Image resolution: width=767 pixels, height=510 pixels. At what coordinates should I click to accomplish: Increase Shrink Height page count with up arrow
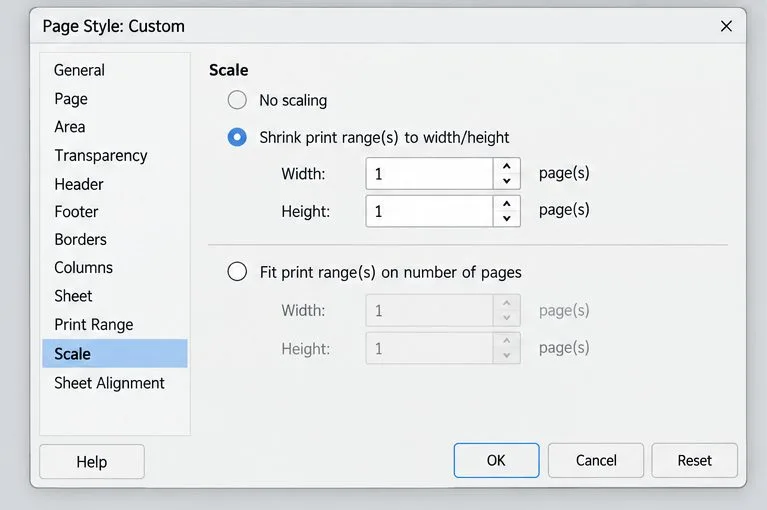click(507, 204)
